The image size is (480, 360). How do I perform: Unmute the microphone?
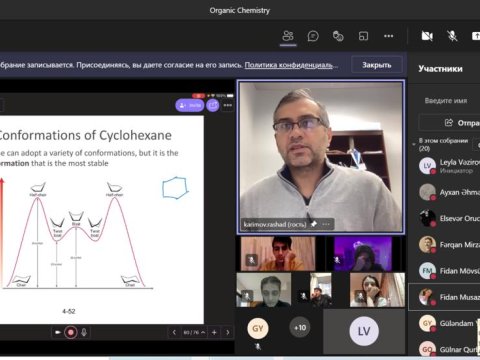[x=452, y=36]
